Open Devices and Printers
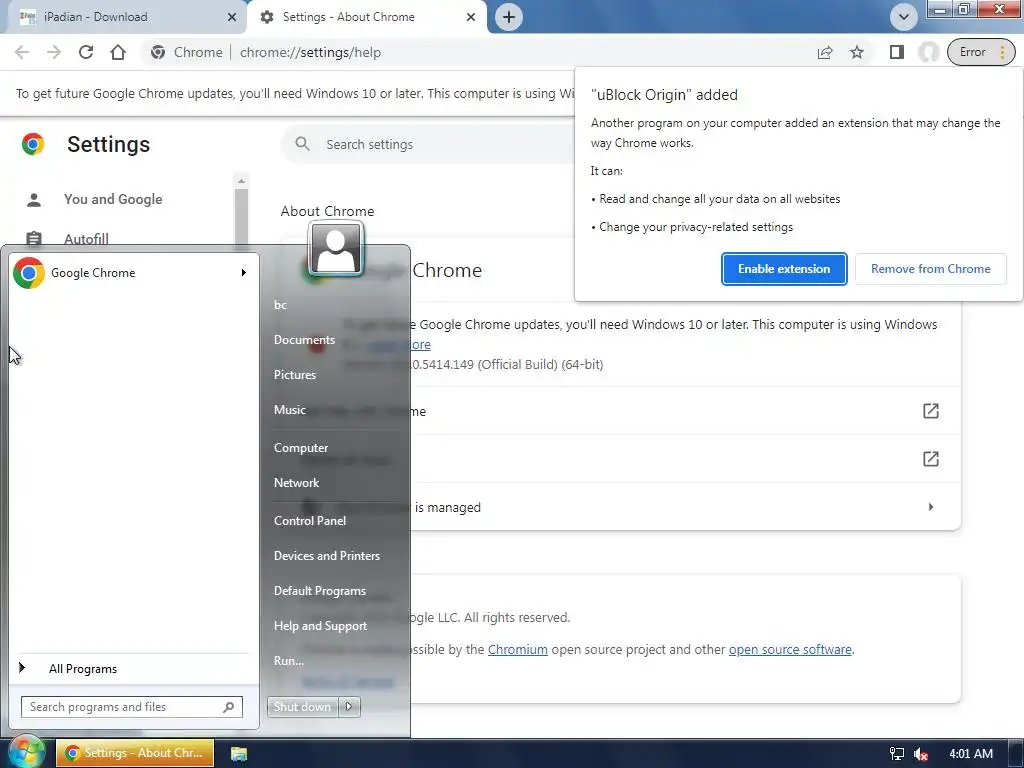 [327, 556]
